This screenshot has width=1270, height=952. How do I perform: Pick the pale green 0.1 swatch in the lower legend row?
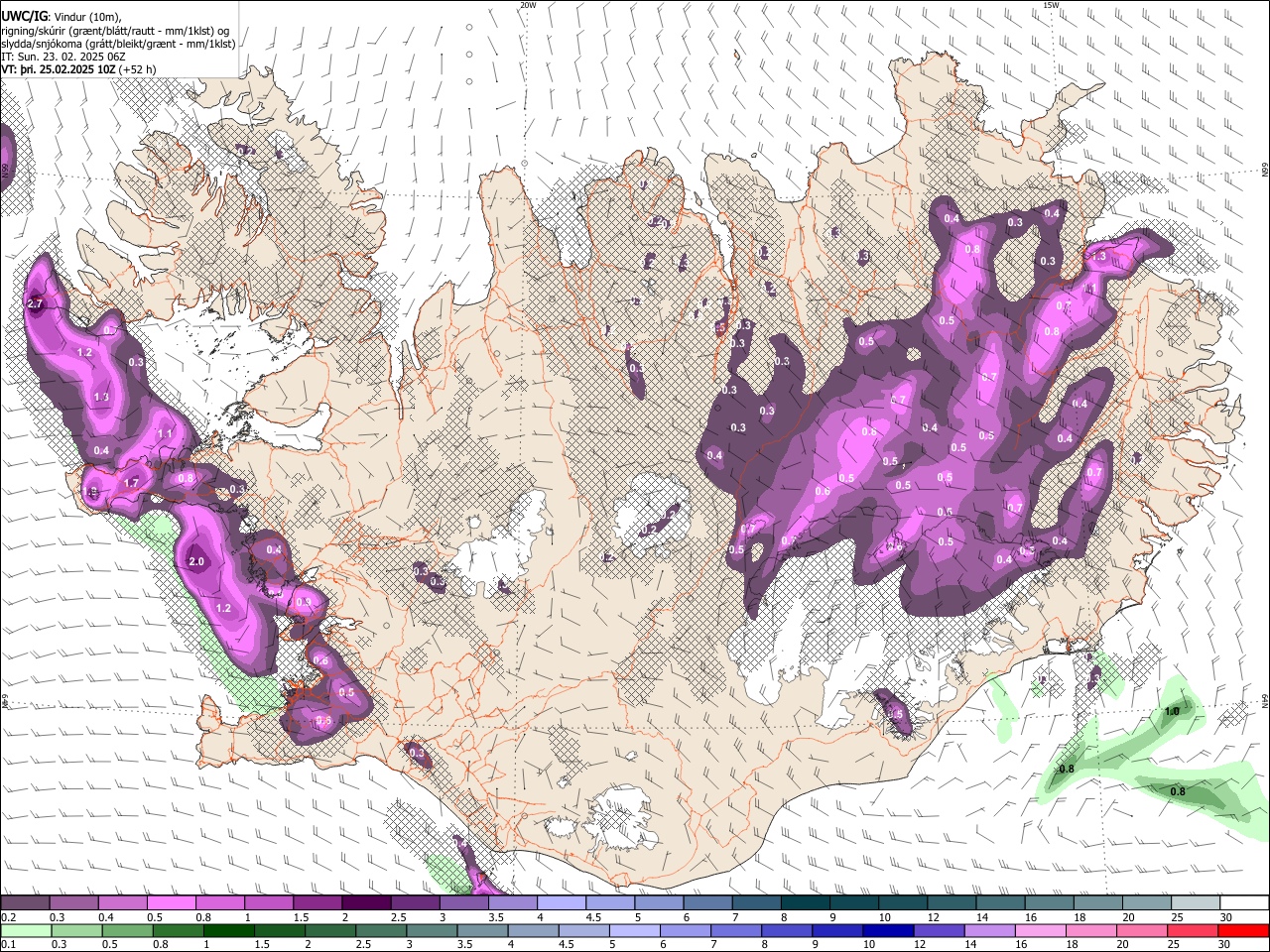tap(25, 930)
